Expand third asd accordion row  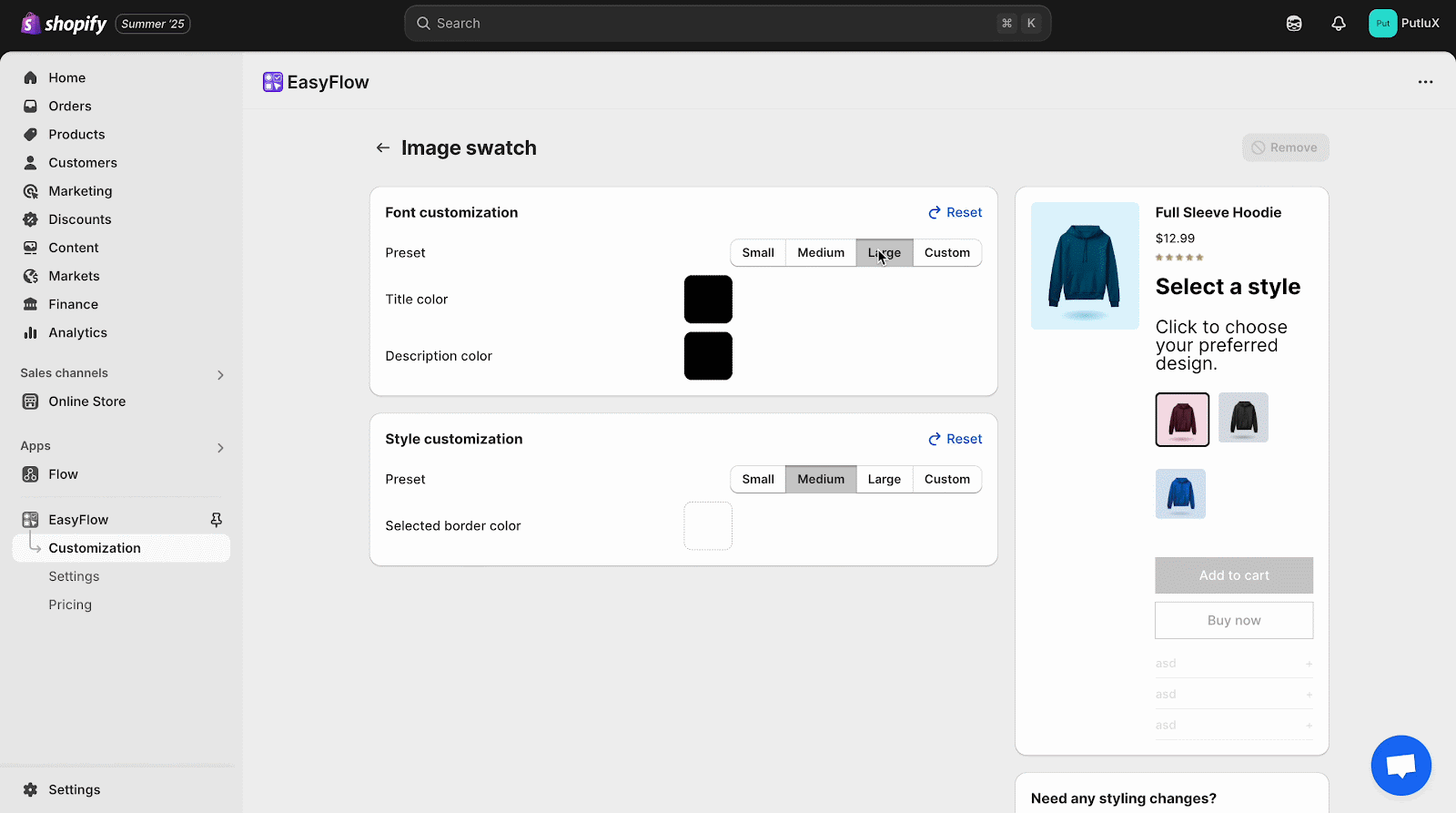point(1234,726)
